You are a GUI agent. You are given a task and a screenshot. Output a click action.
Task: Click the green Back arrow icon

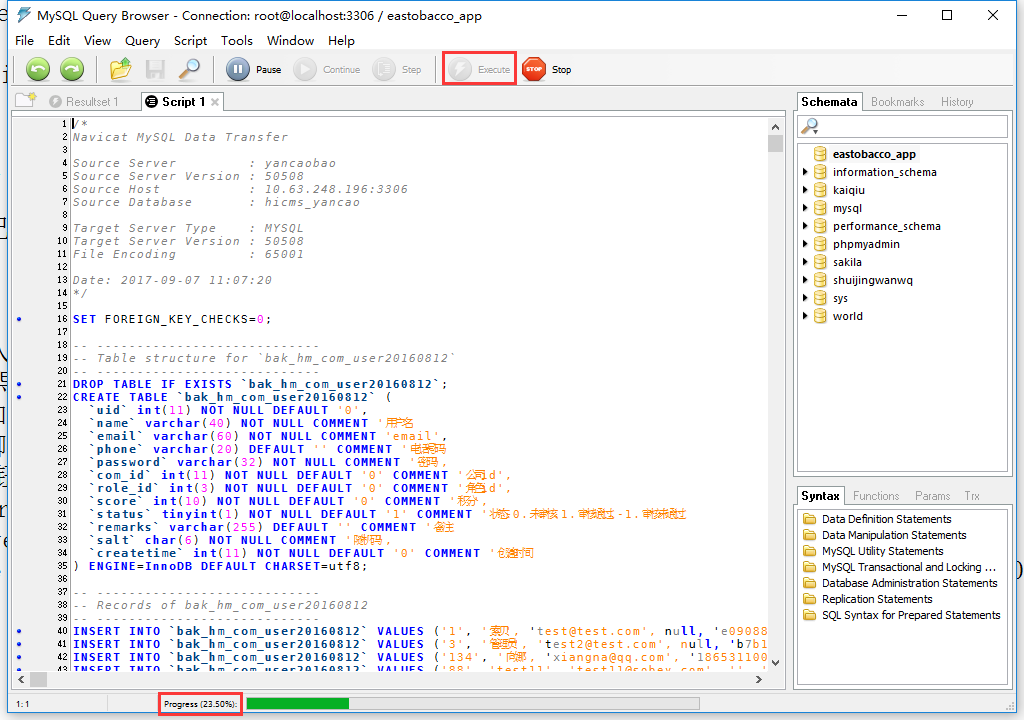point(38,69)
